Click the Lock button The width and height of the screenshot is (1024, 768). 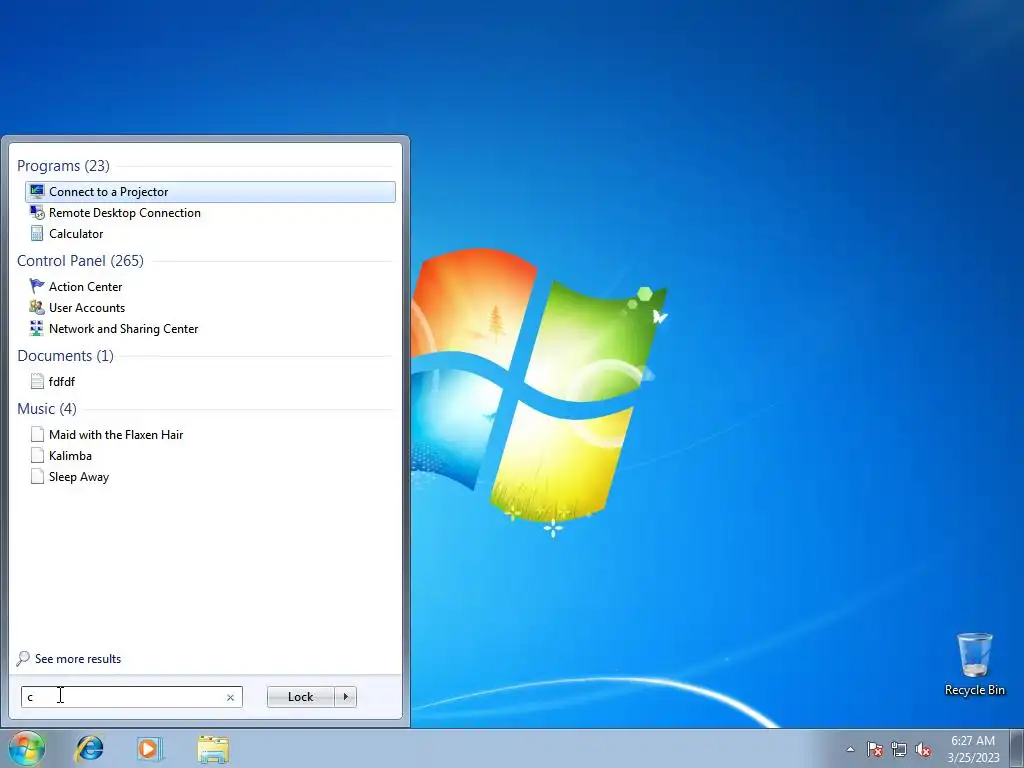pyautogui.click(x=300, y=697)
